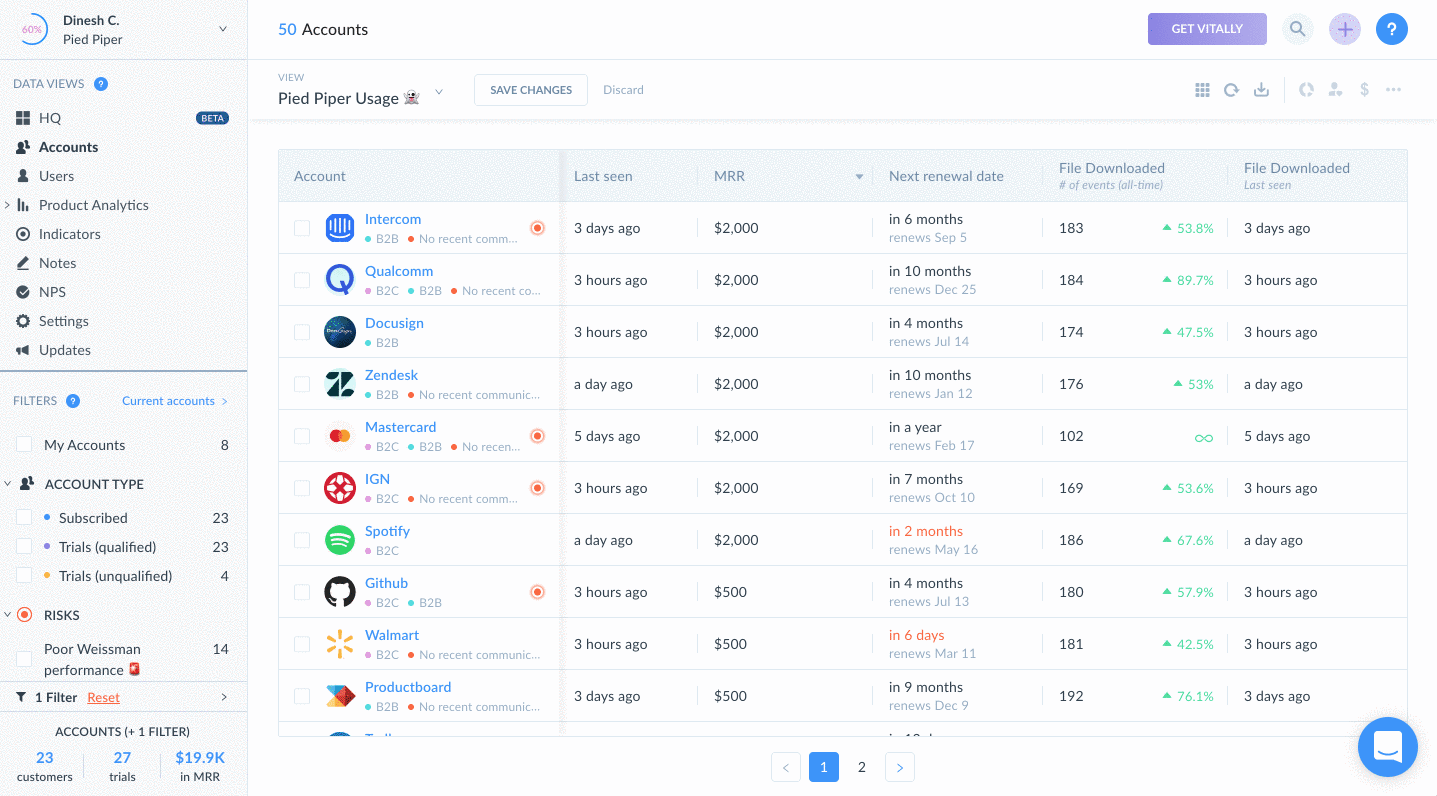Open the Qualcomm account link
The height and width of the screenshot is (796, 1437).
(399, 271)
